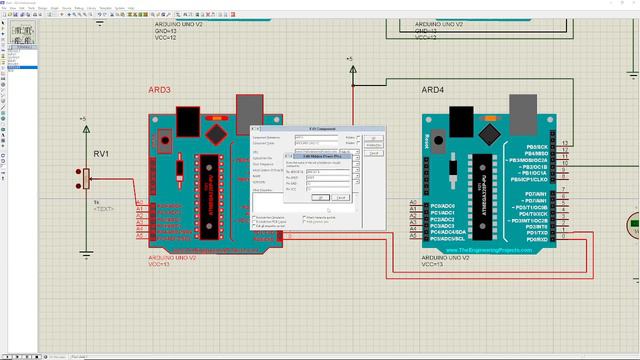Open the Template menu
The height and width of the screenshot is (360, 640).
(x=105, y=8)
